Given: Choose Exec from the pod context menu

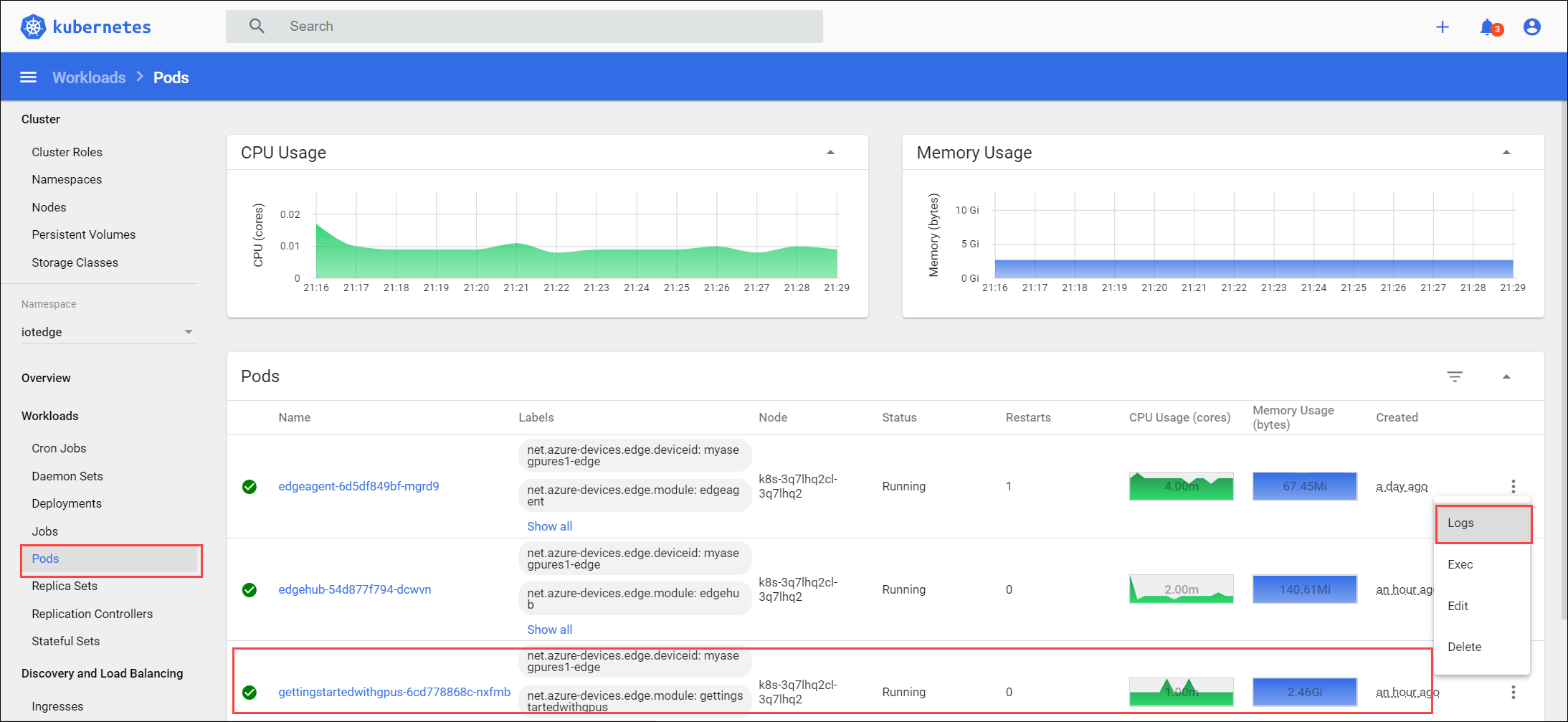Looking at the screenshot, I should pyautogui.click(x=1460, y=564).
